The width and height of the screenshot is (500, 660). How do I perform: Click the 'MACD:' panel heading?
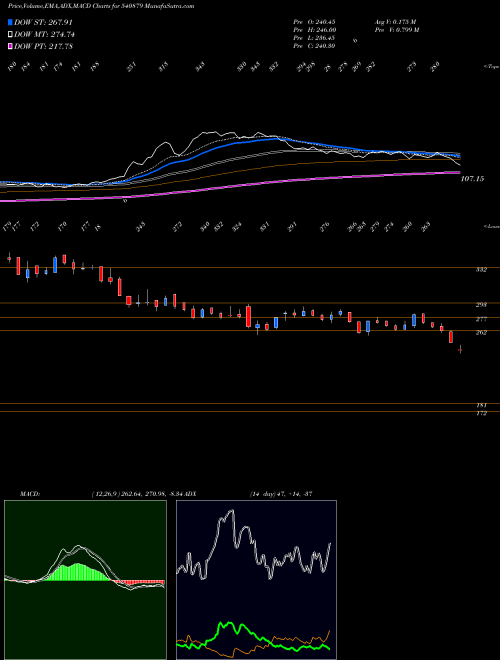click(x=30, y=493)
